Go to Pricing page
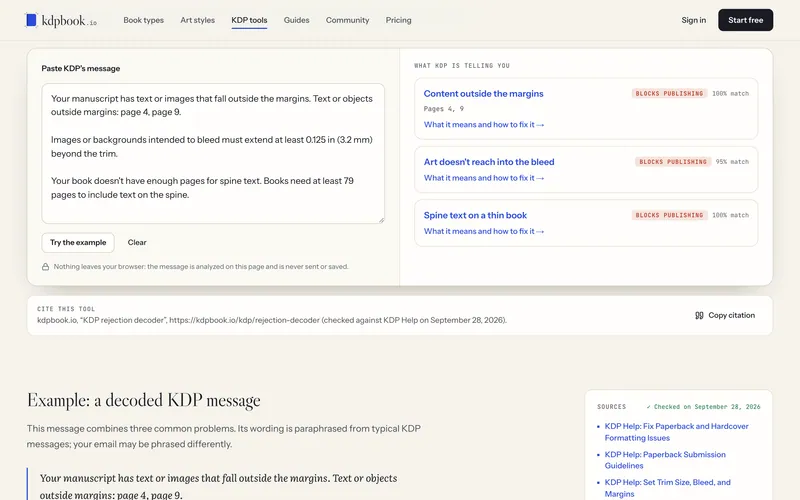This screenshot has width=800, height=500. (x=398, y=20)
